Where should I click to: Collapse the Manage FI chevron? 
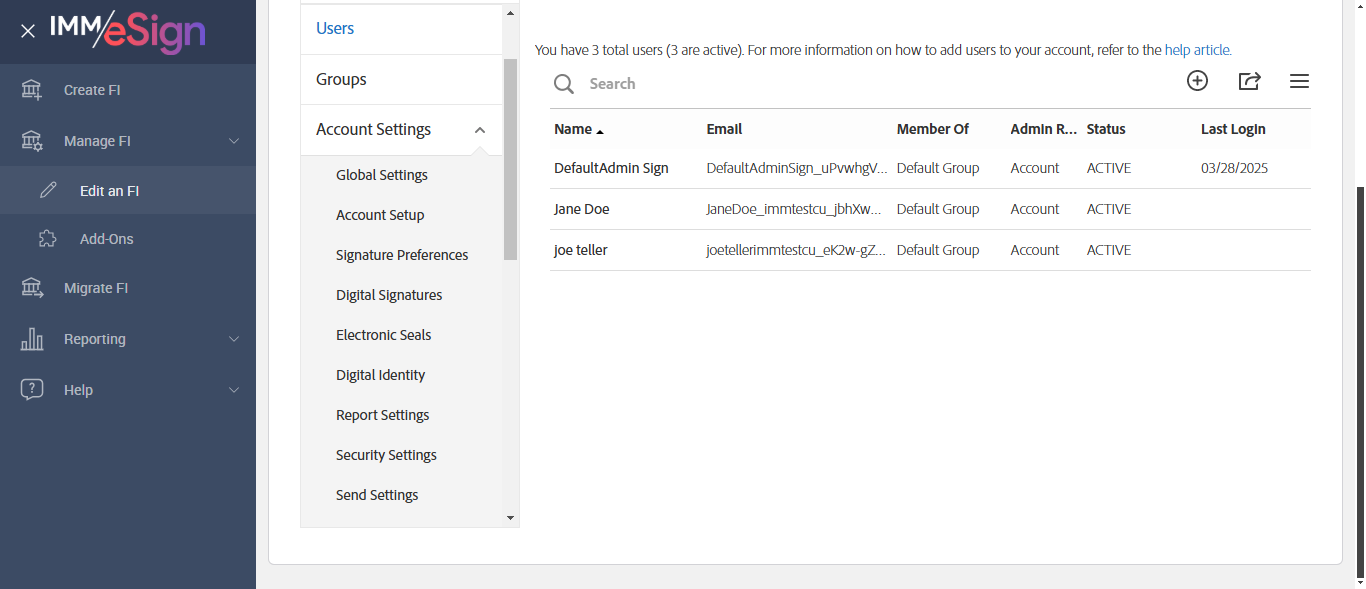(234, 141)
